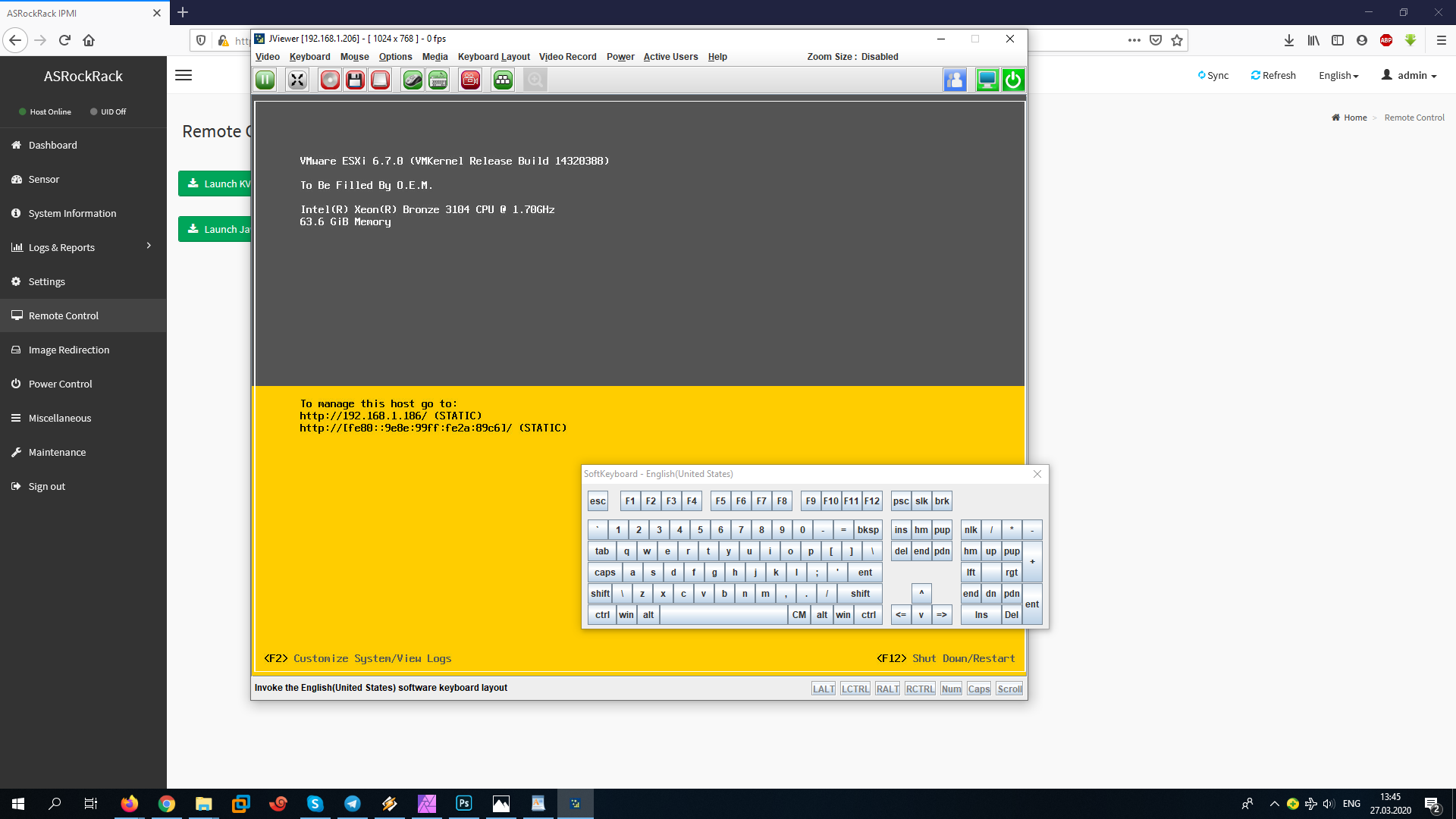
Task: Open the Mouse menu in JViewer
Action: tap(354, 57)
